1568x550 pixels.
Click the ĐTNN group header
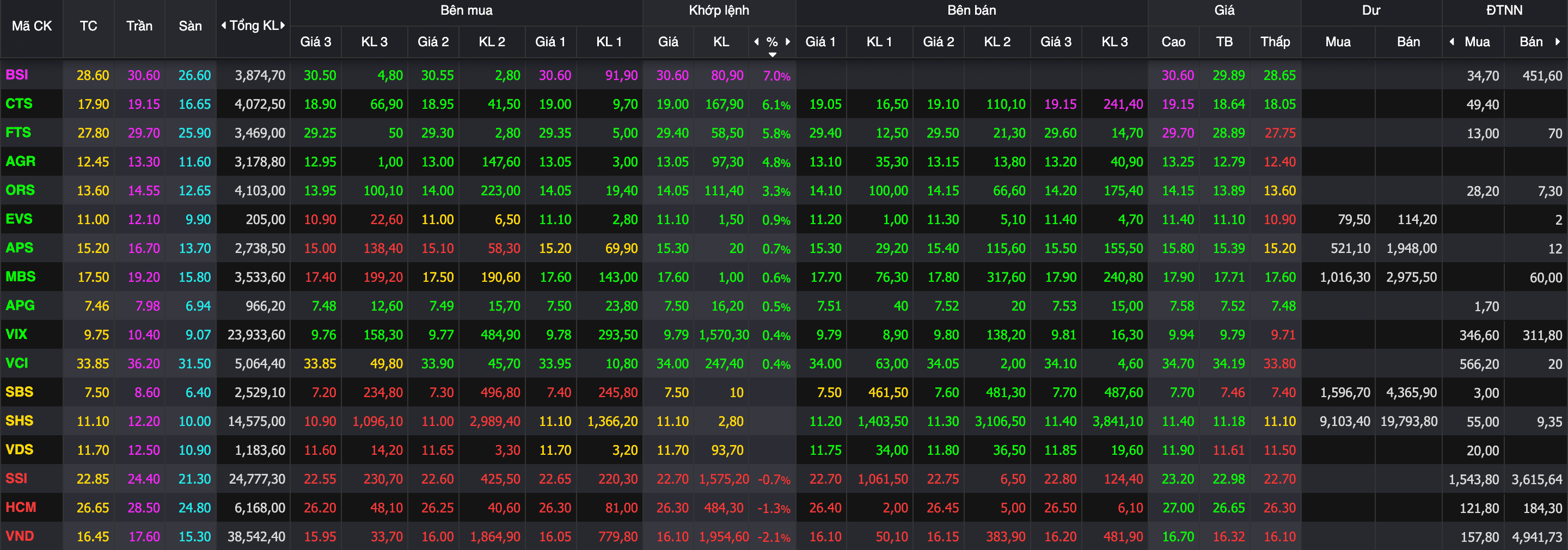(x=1504, y=10)
